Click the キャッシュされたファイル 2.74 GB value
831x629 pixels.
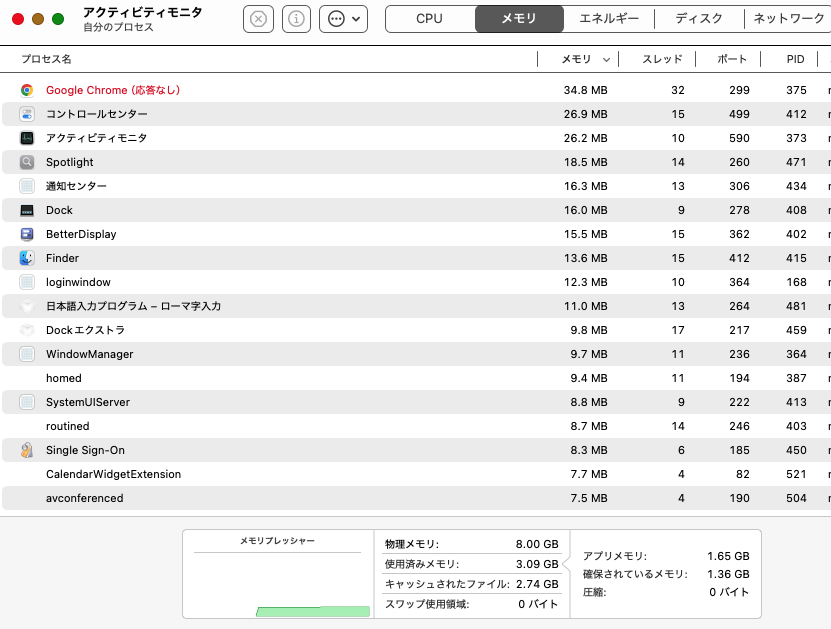click(537, 584)
